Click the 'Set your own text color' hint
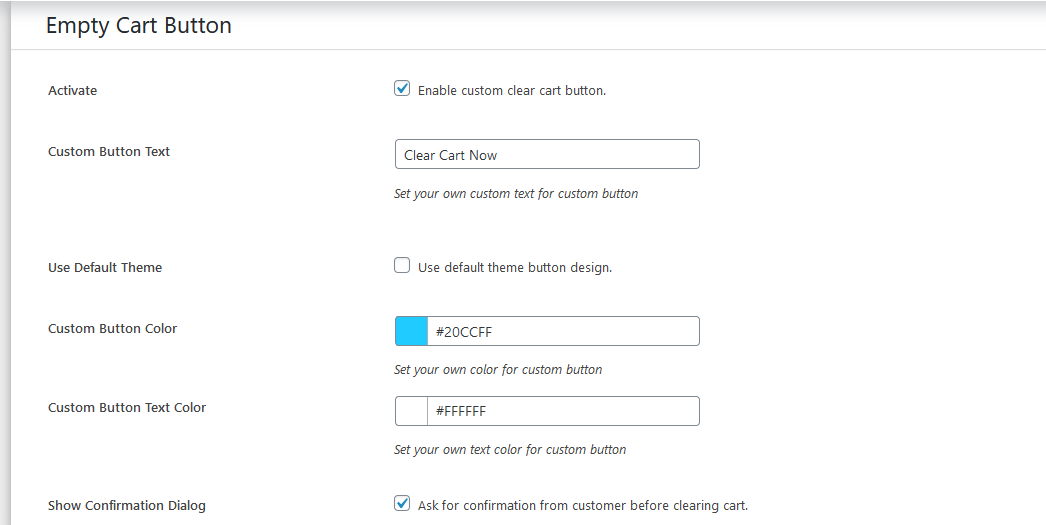This screenshot has width=1046, height=525. click(x=510, y=450)
